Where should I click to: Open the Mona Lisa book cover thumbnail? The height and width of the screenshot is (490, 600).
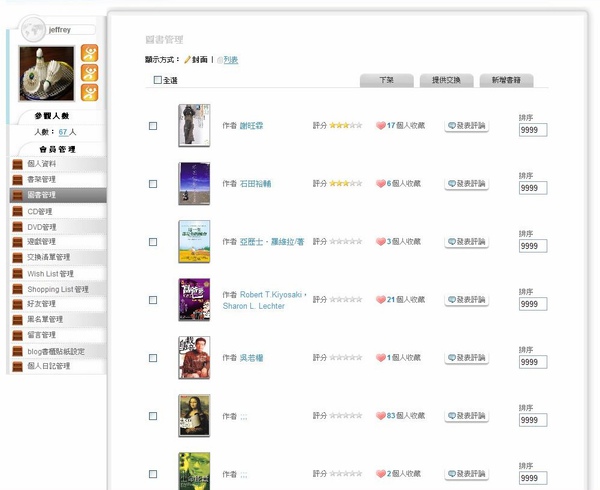(x=194, y=416)
